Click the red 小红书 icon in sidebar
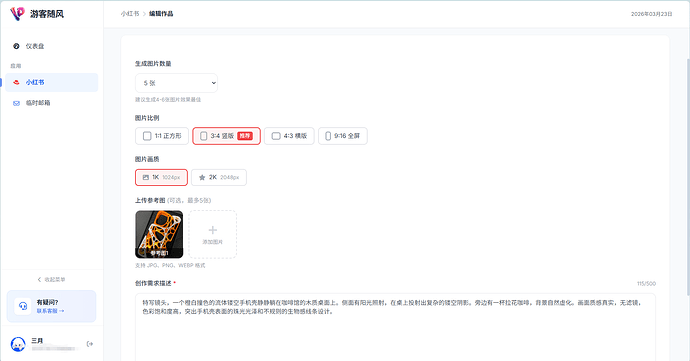Screen dimensions: 690x361 click(x=16, y=82)
